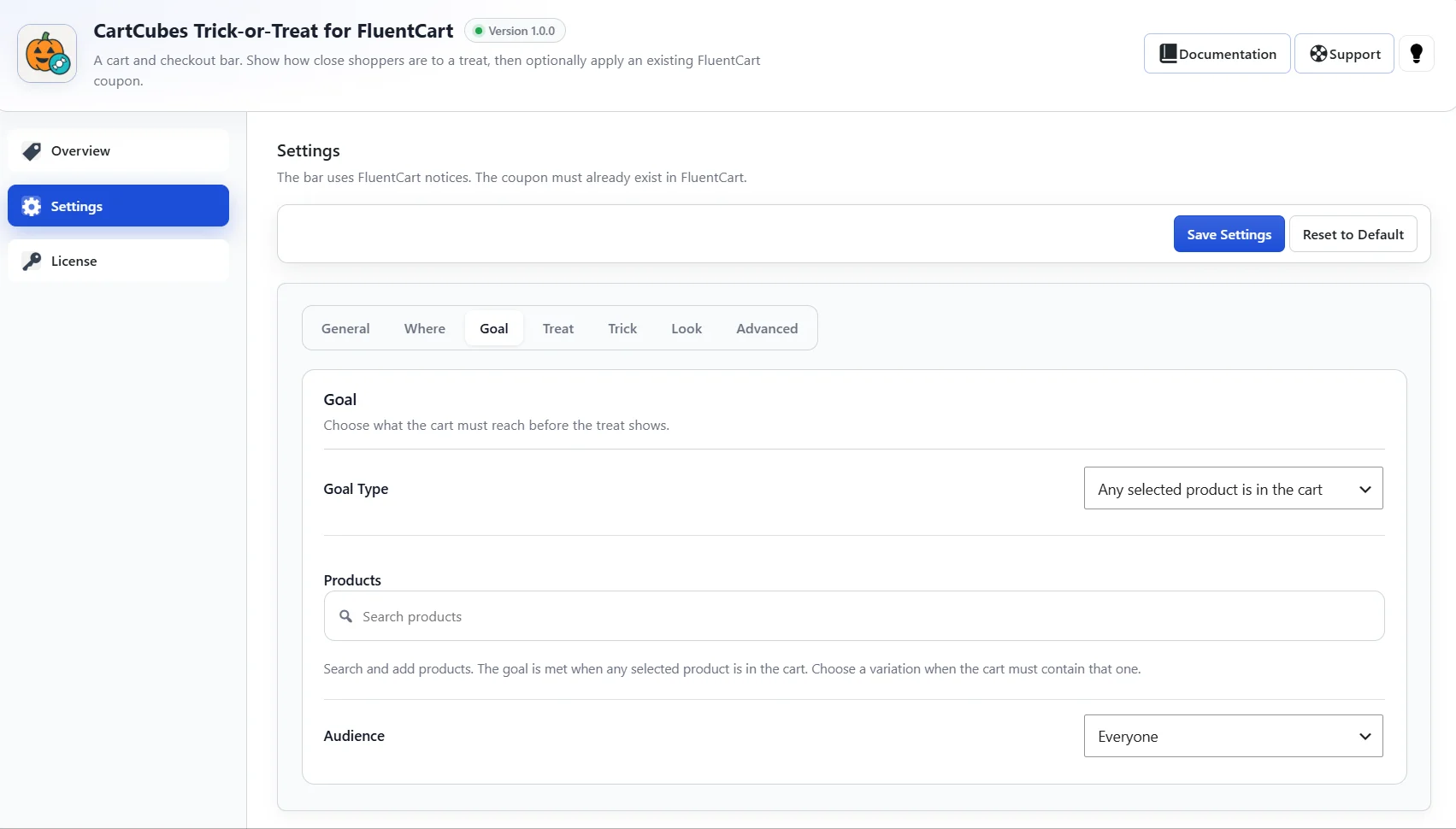Click the lifebuoy icon in Support
Viewport: 1456px width, 829px height.
pyautogui.click(x=1318, y=54)
